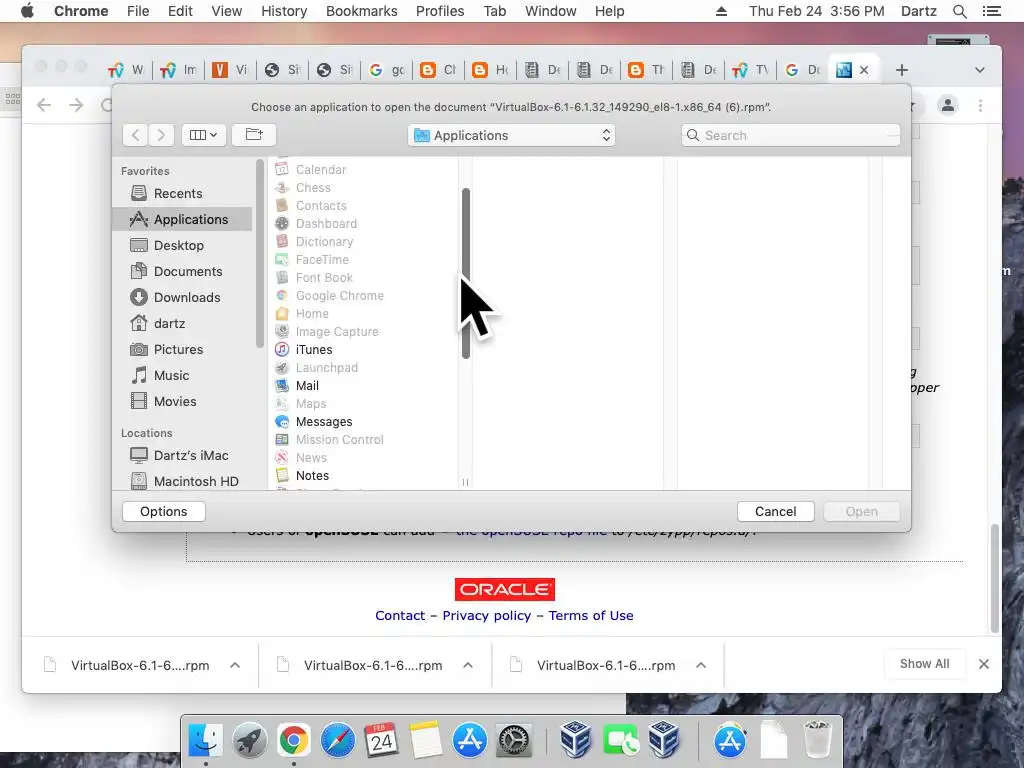This screenshot has height=768, width=1024.
Task: Open Safari from the Dock
Action: point(338,741)
